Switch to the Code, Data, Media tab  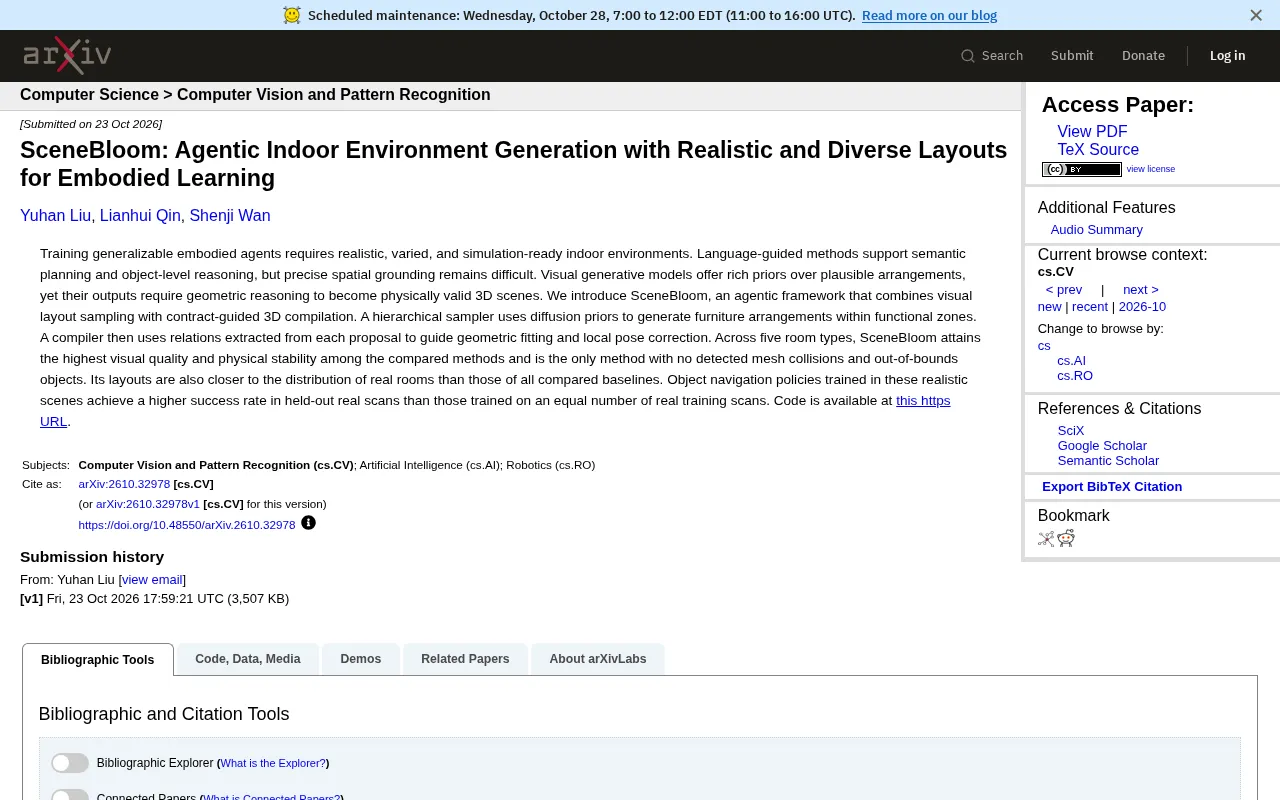(248, 659)
